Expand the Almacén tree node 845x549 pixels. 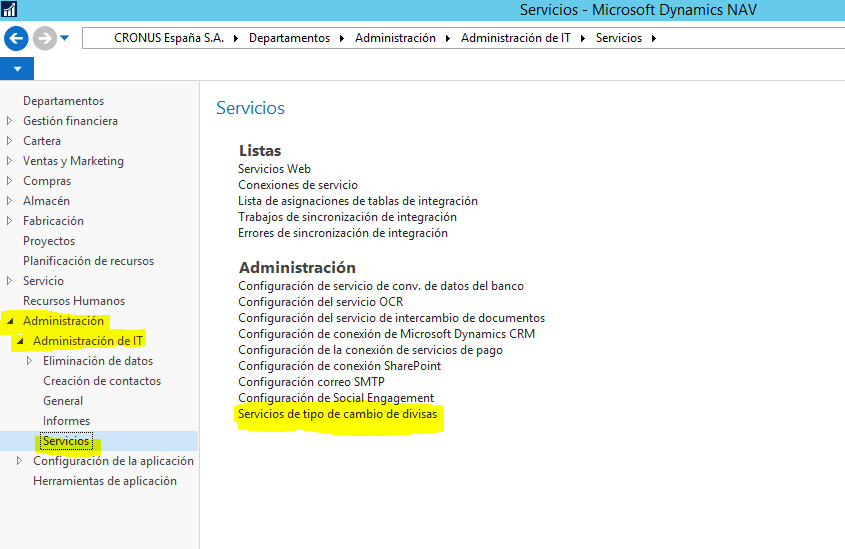(9, 200)
